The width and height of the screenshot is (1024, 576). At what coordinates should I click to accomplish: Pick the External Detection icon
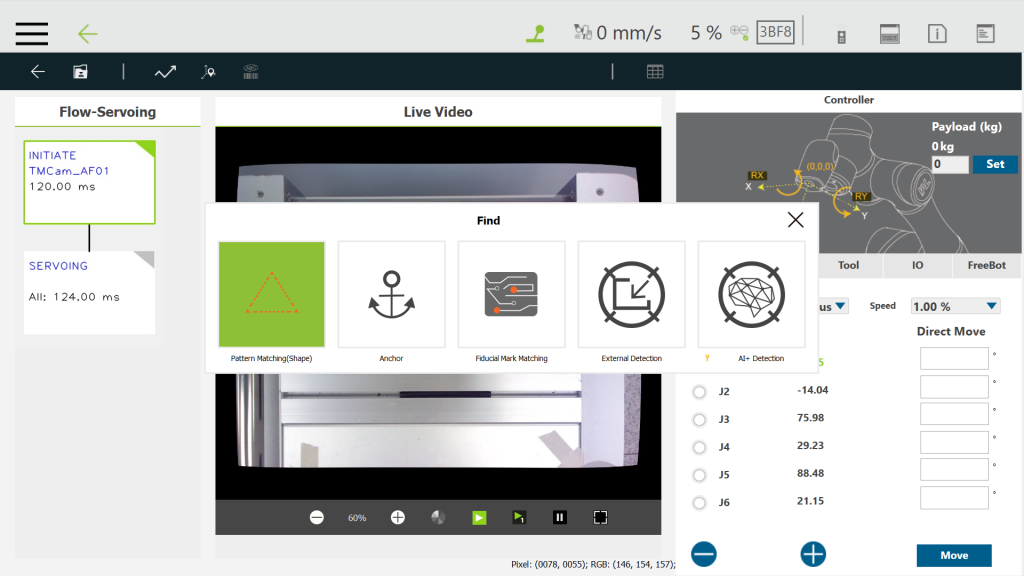pos(631,294)
